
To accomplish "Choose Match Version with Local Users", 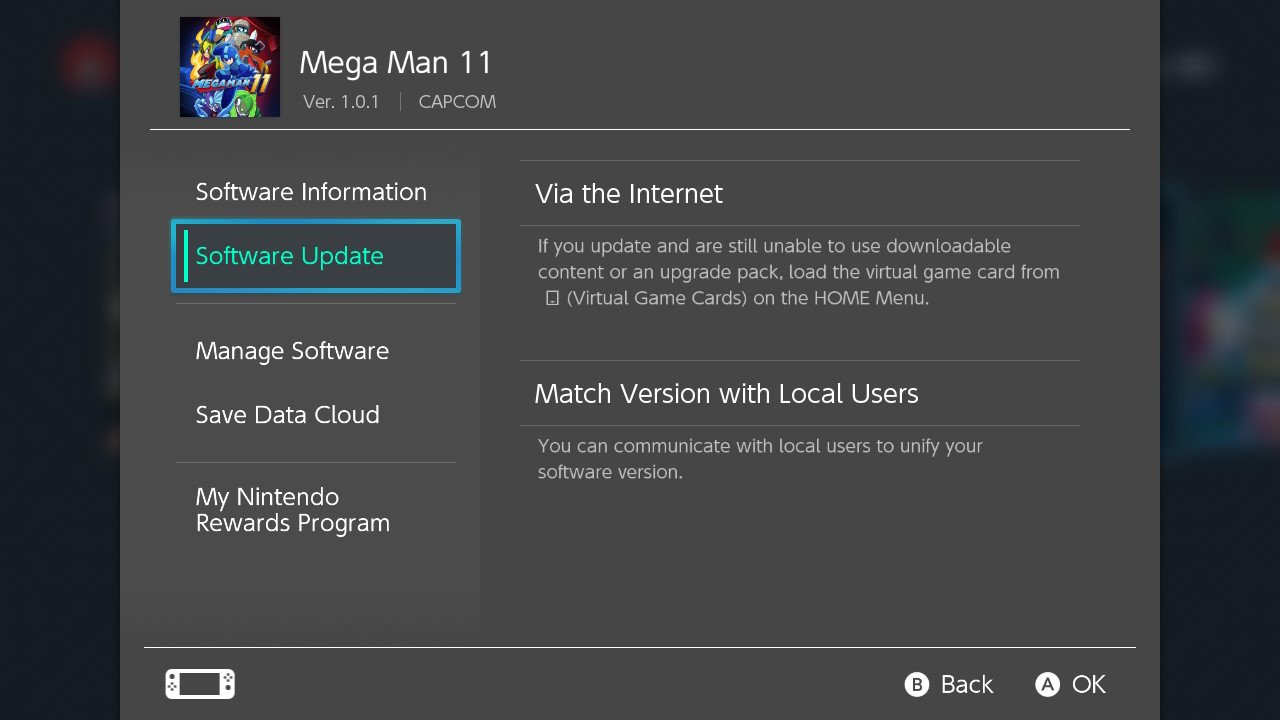I will click(x=800, y=393).
